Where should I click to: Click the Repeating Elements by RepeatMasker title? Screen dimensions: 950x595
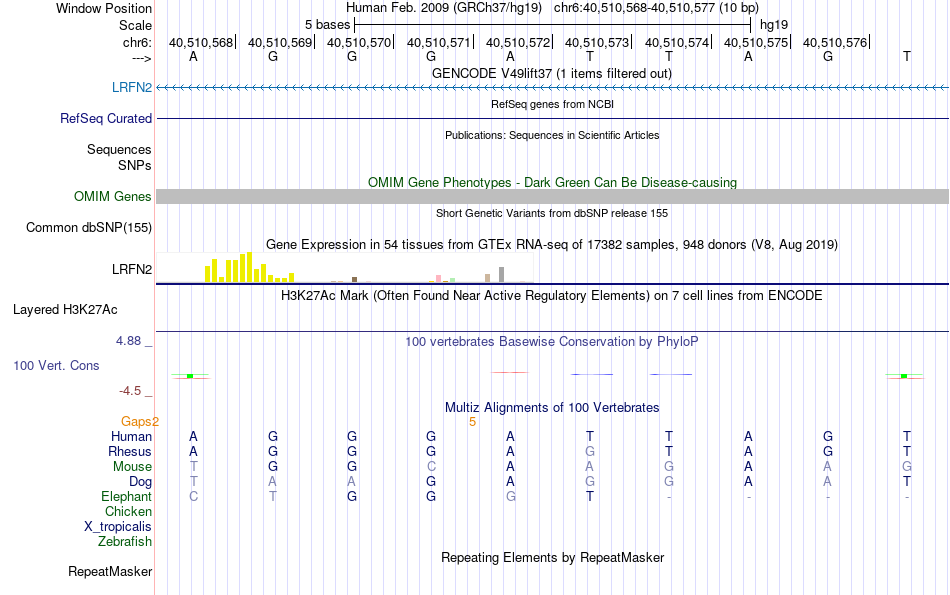552,557
